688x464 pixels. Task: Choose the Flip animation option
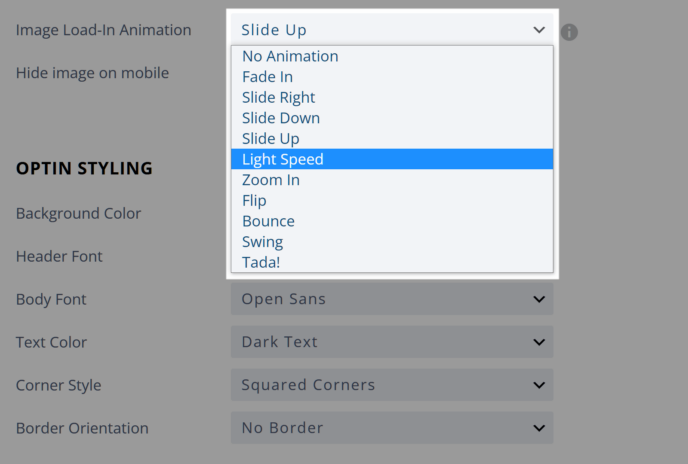[392, 201]
